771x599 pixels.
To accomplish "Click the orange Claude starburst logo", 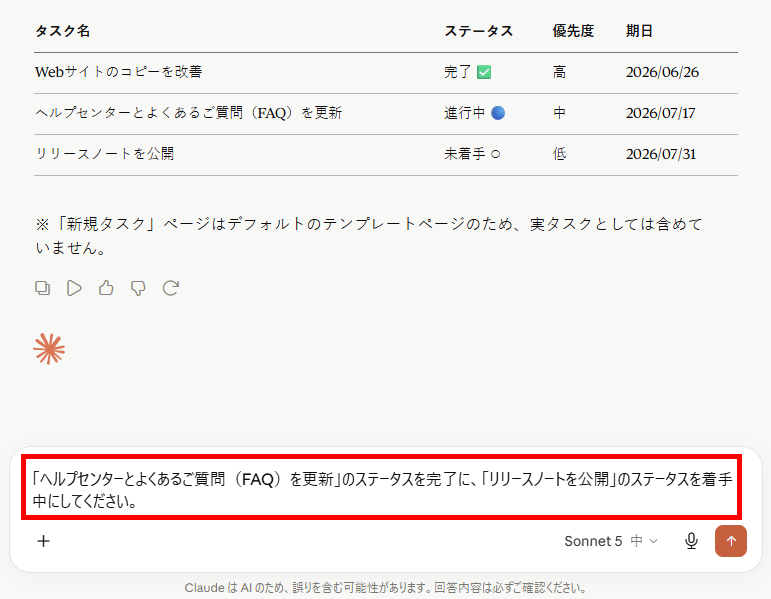I will click(49, 349).
